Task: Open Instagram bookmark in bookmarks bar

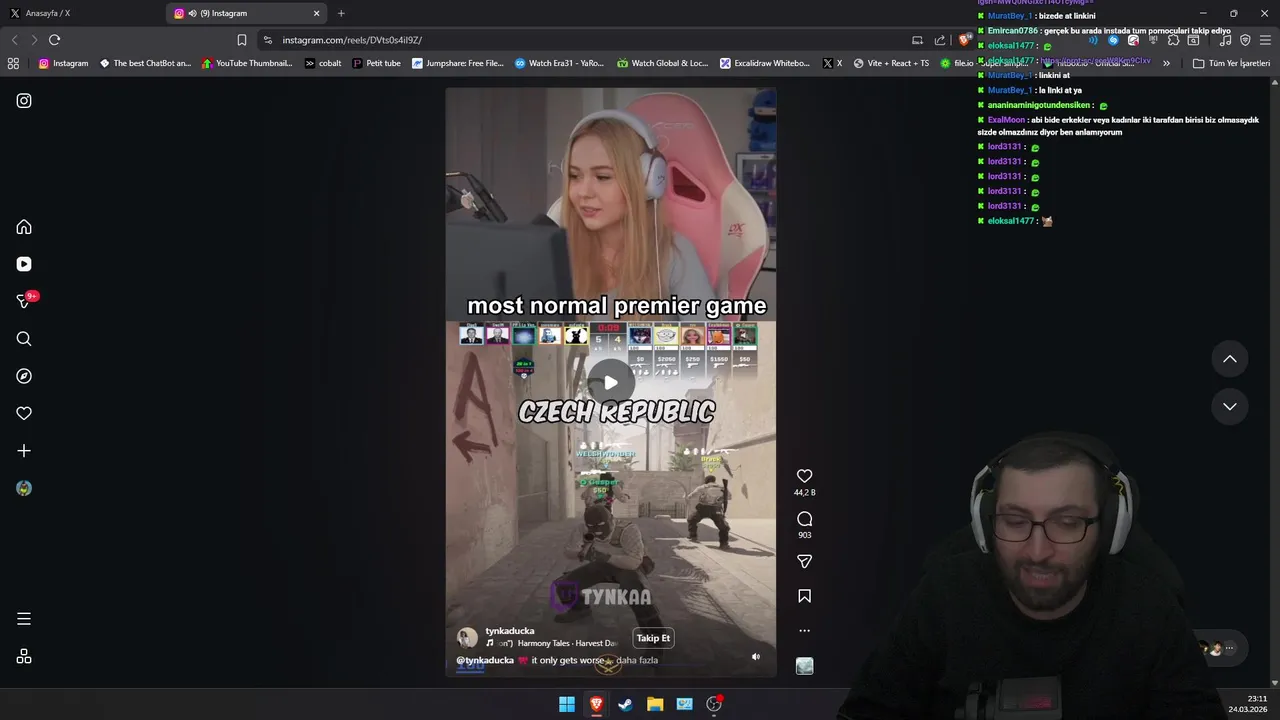Action: [63, 63]
